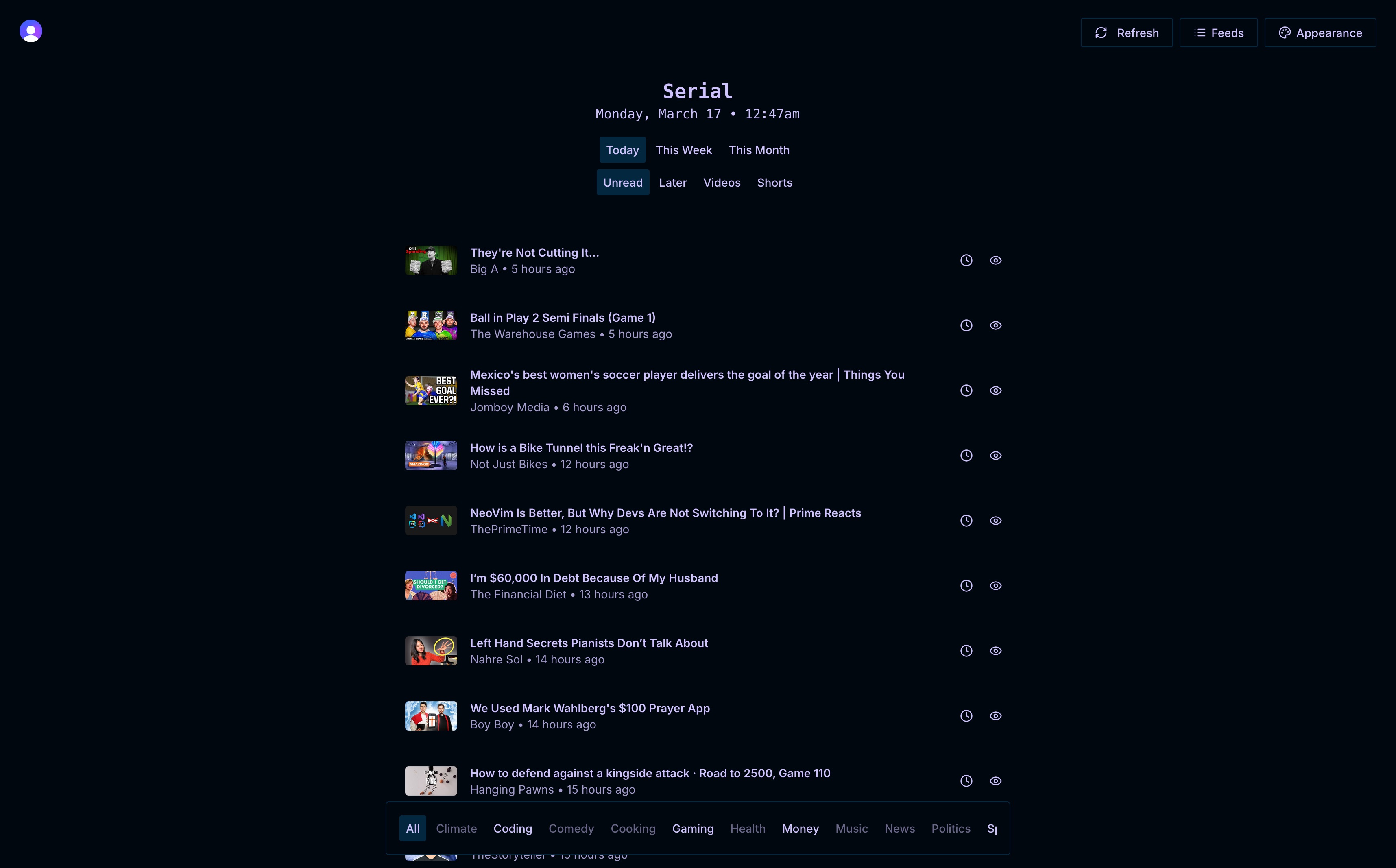Save Left Hand Secrets video for later
The width and height of the screenshot is (1396, 868).
tap(966, 651)
